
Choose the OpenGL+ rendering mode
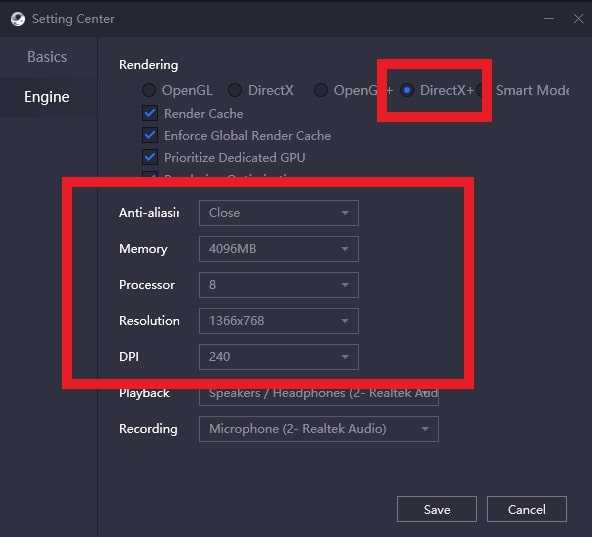click(x=321, y=90)
